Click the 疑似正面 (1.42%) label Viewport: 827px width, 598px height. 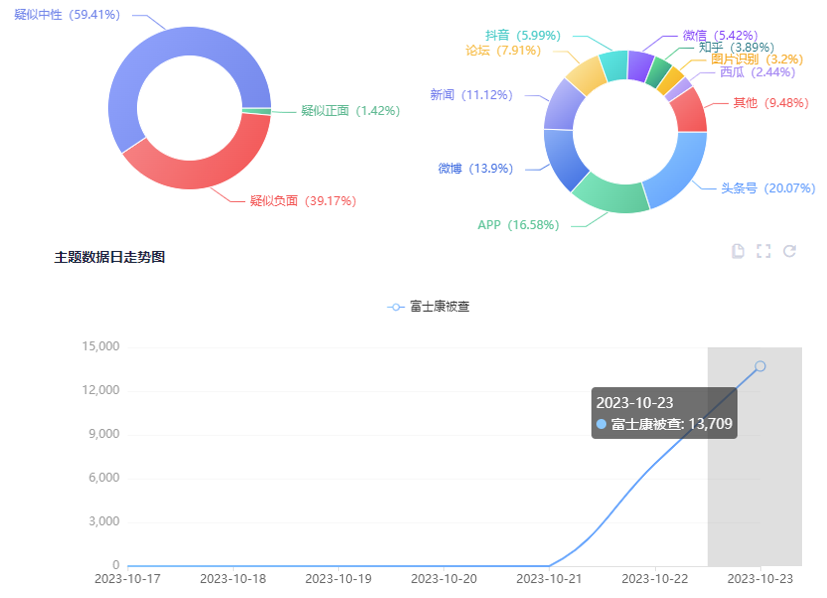coord(350,111)
